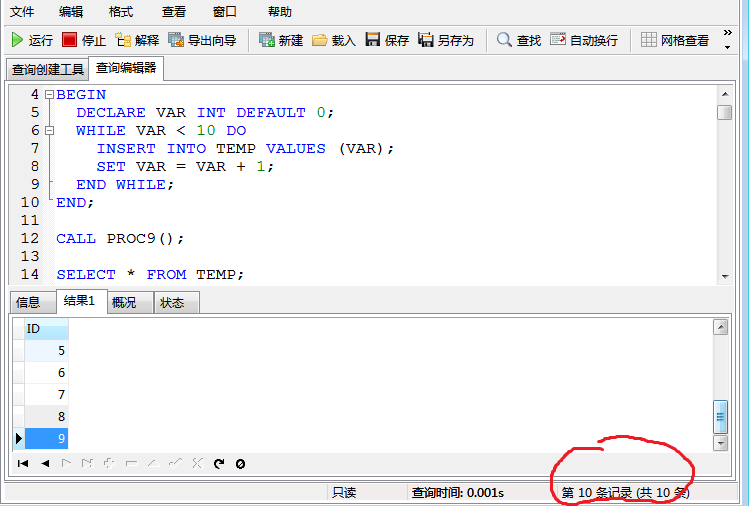Stop execution with 停止 button
The image size is (749, 506).
pos(84,40)
